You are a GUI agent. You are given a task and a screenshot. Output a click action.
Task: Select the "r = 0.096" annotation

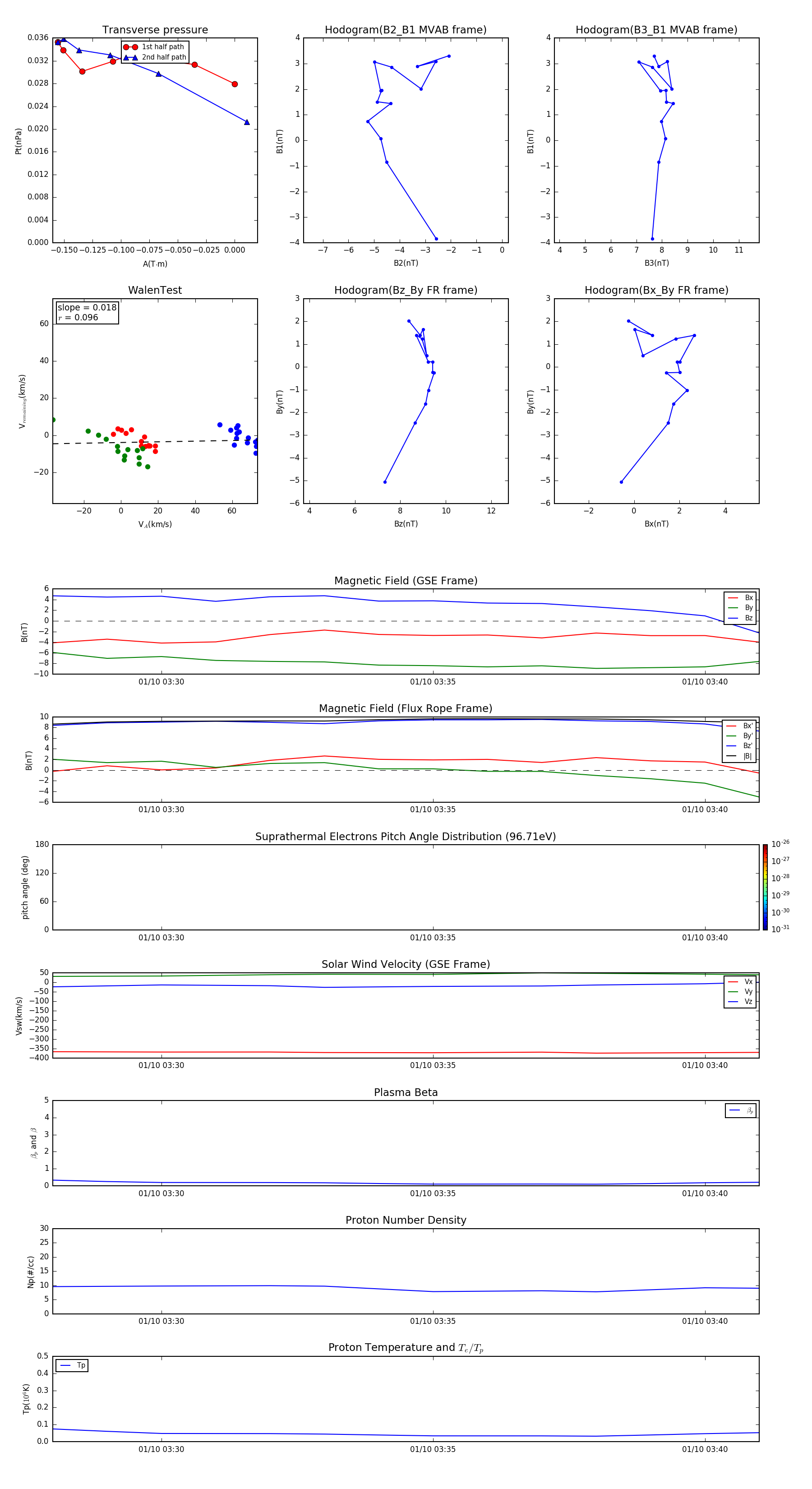click(78, 317)
